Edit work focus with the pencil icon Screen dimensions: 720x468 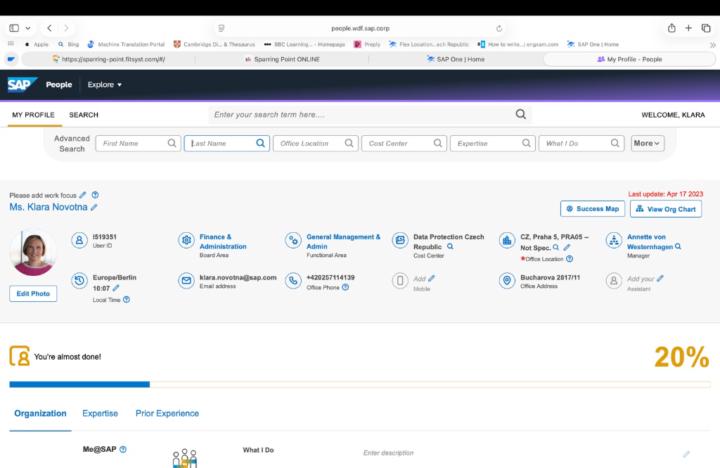pos(83,195)
